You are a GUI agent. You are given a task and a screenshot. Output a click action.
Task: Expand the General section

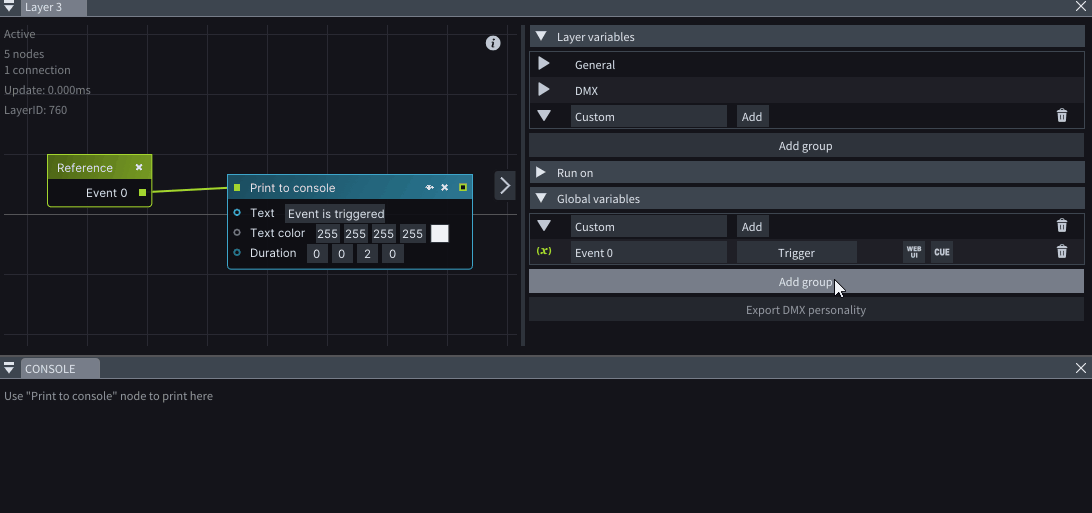pyautogui.click(x=544, y=64)
